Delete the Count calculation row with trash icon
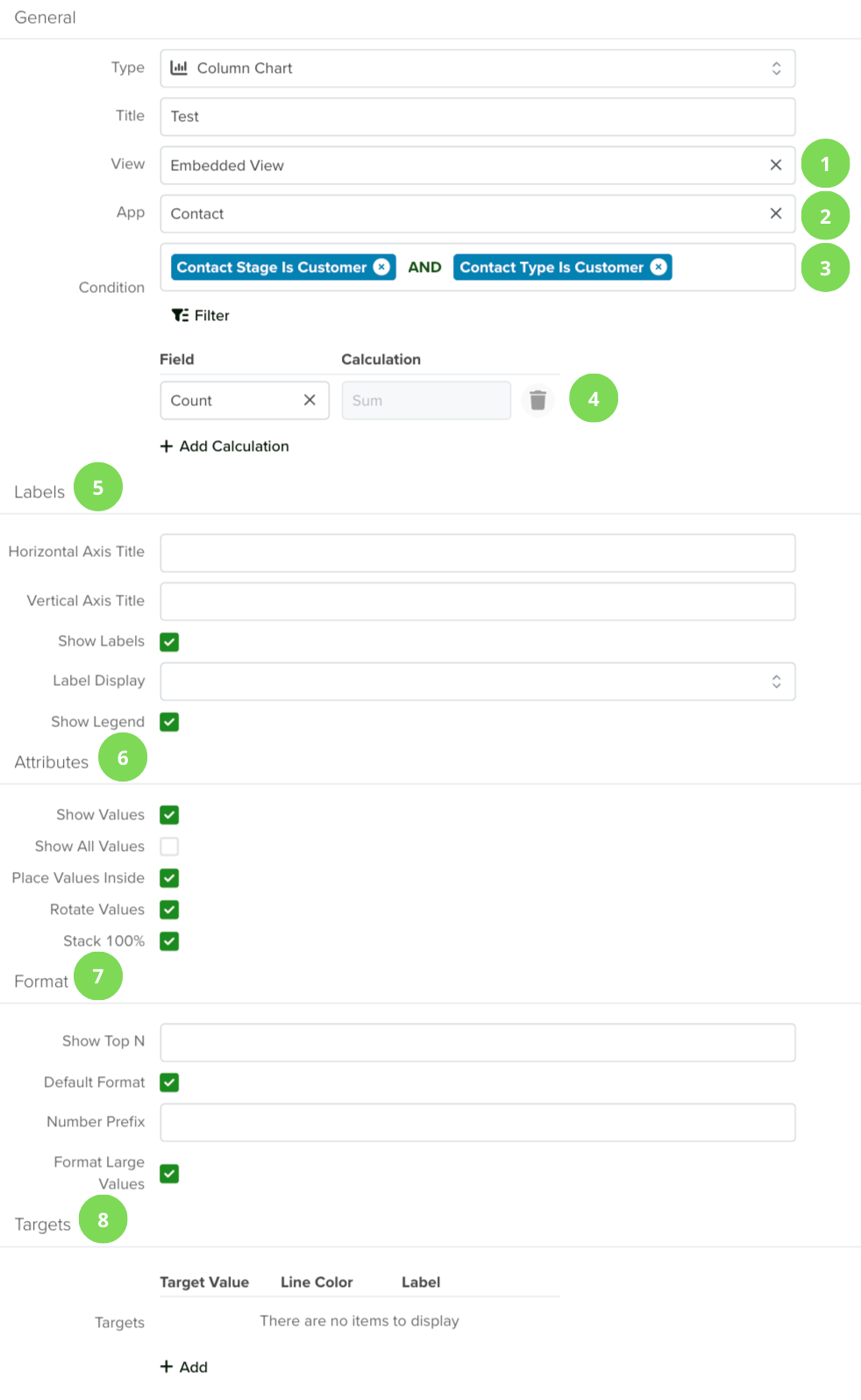The image size is (861, 1400). 538,400
